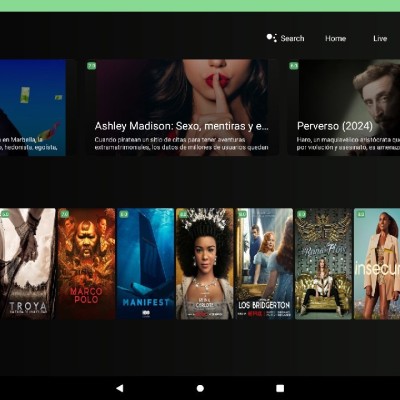Click rating badge on Perverso banner
This screenshot has height=400, width=400.
[x=293, y=66]
